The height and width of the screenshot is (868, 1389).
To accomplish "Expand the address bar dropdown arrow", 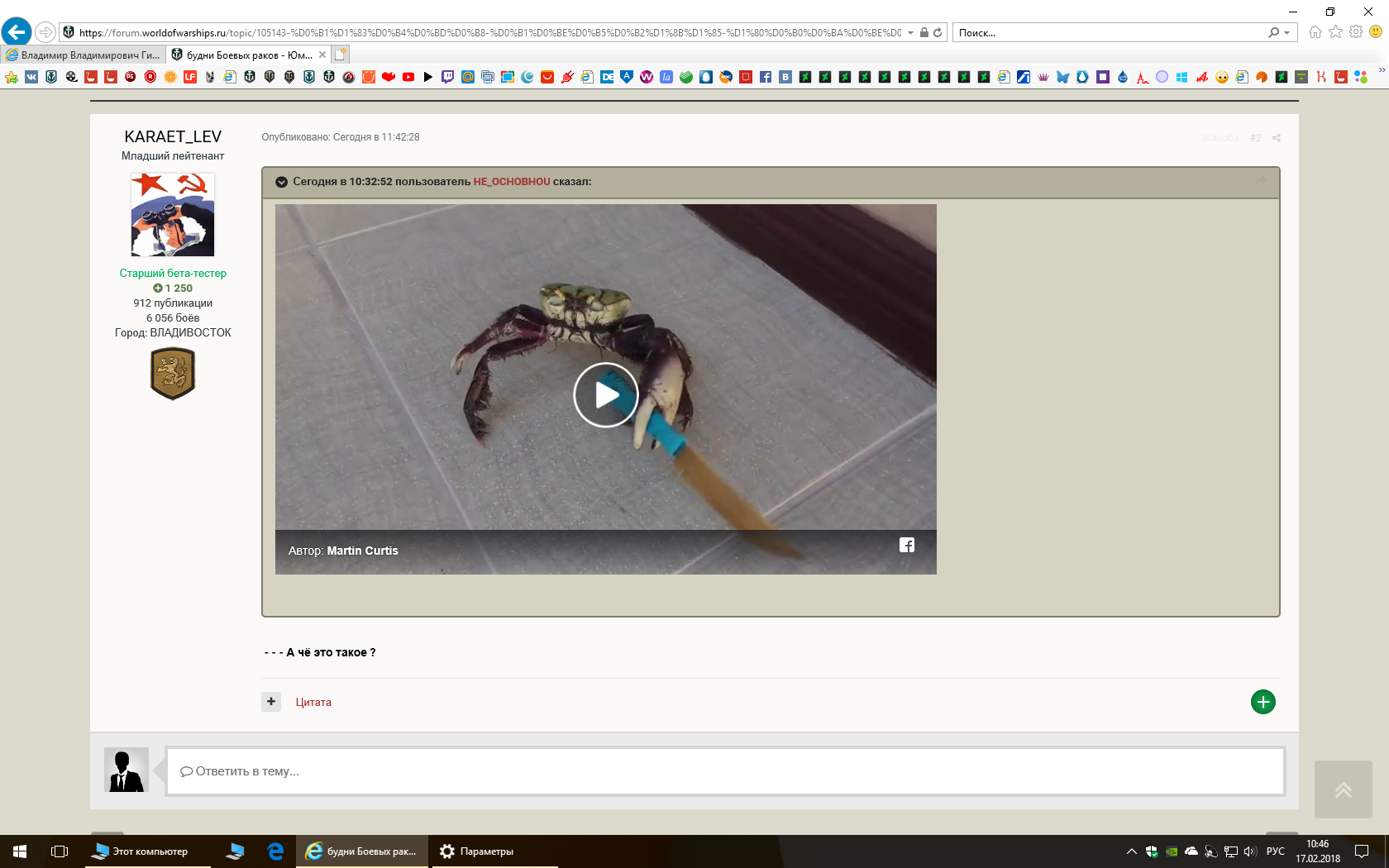I will coord(910,33).
